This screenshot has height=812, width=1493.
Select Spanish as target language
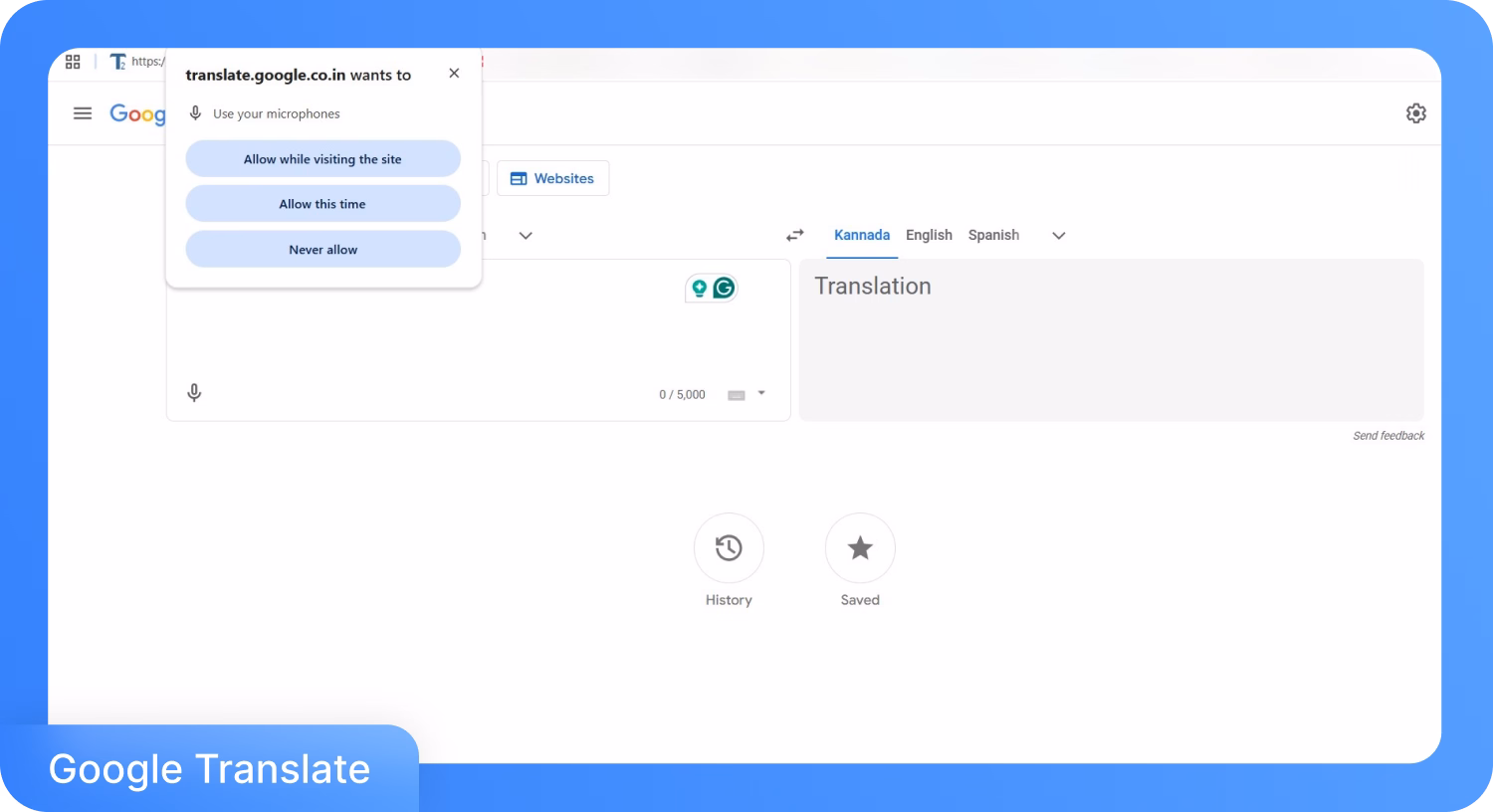click(993, 236)
